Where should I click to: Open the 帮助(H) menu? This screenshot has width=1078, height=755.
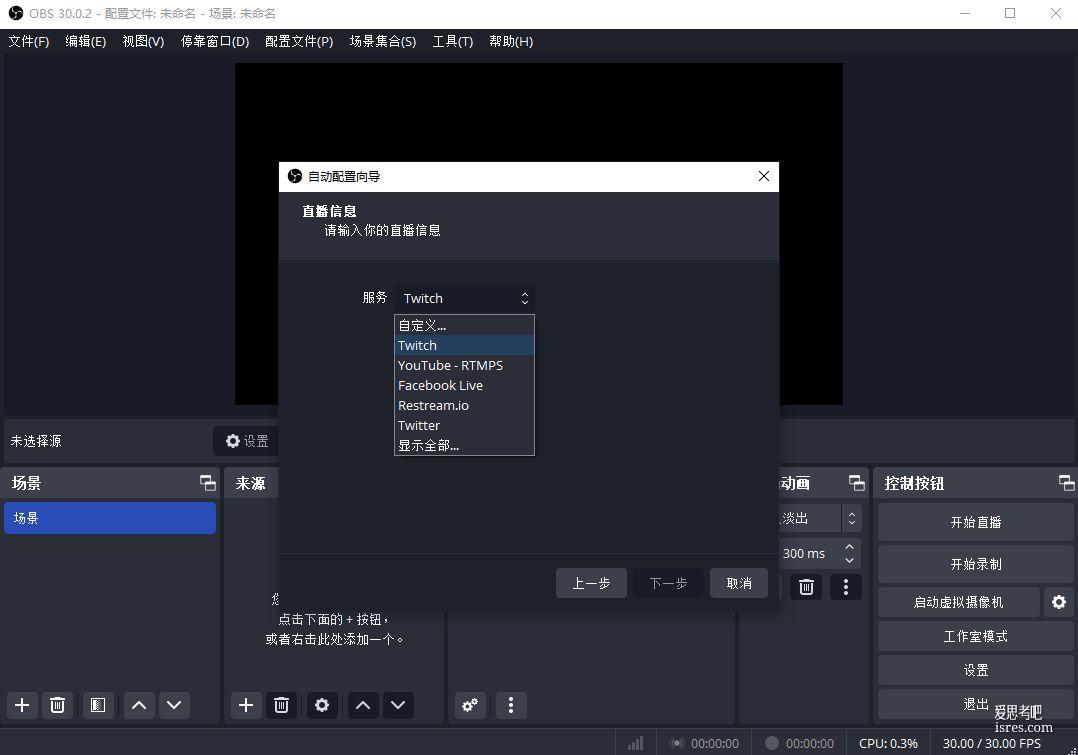511,41
